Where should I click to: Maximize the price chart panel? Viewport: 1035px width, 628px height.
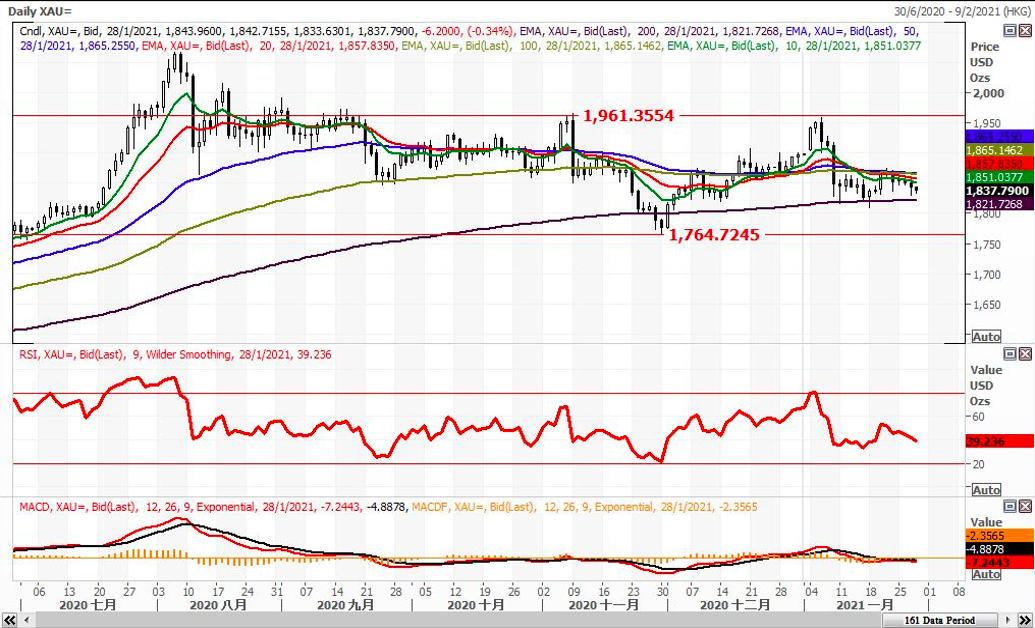coord(1011,32)
